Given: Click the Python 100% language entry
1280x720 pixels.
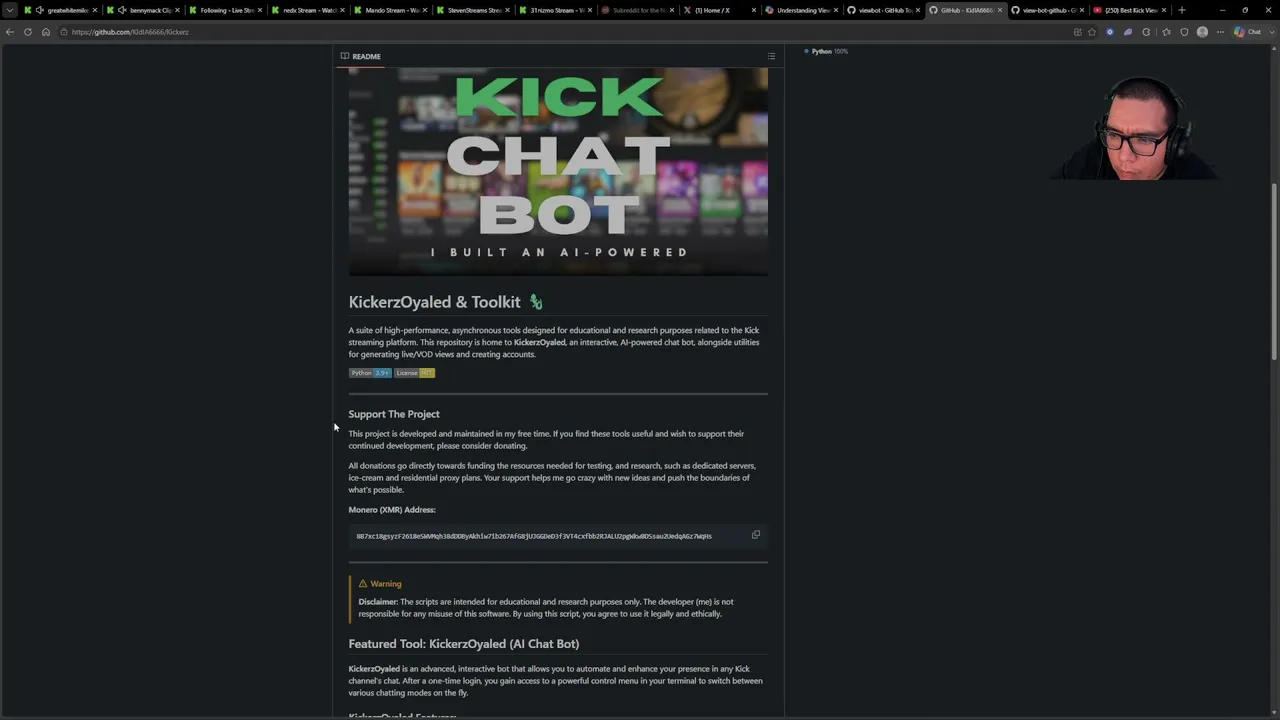Looking at the screenshot, I should click(826, 51).
